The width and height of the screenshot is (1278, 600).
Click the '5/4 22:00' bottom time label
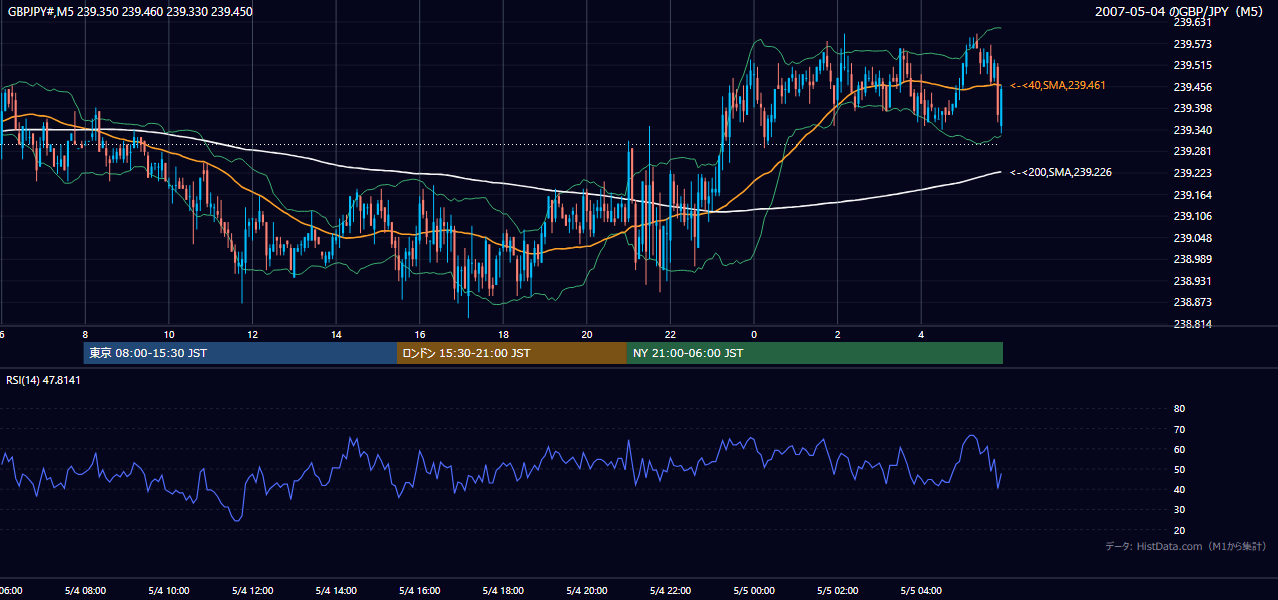(671, 591)
